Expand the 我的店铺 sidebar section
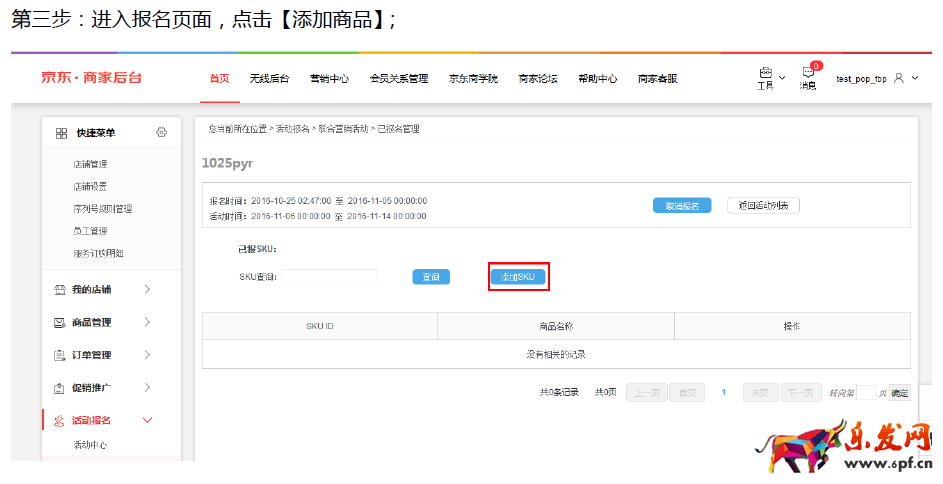Screen dimensions: 943x484 tap(147, 290)
